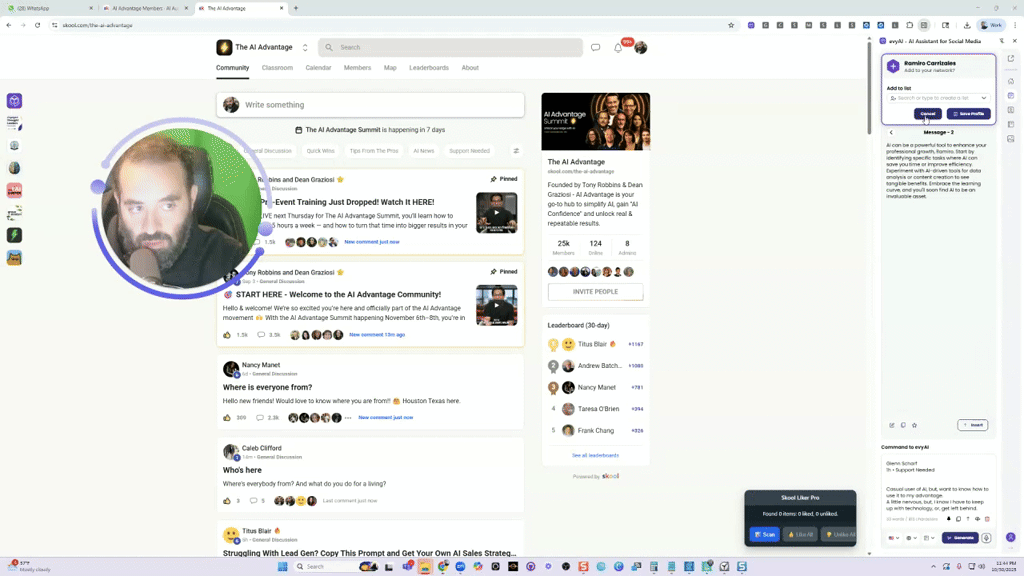Open the template dropdown beside Generate
Viewport: 1024px width, 576px height.
929,538
